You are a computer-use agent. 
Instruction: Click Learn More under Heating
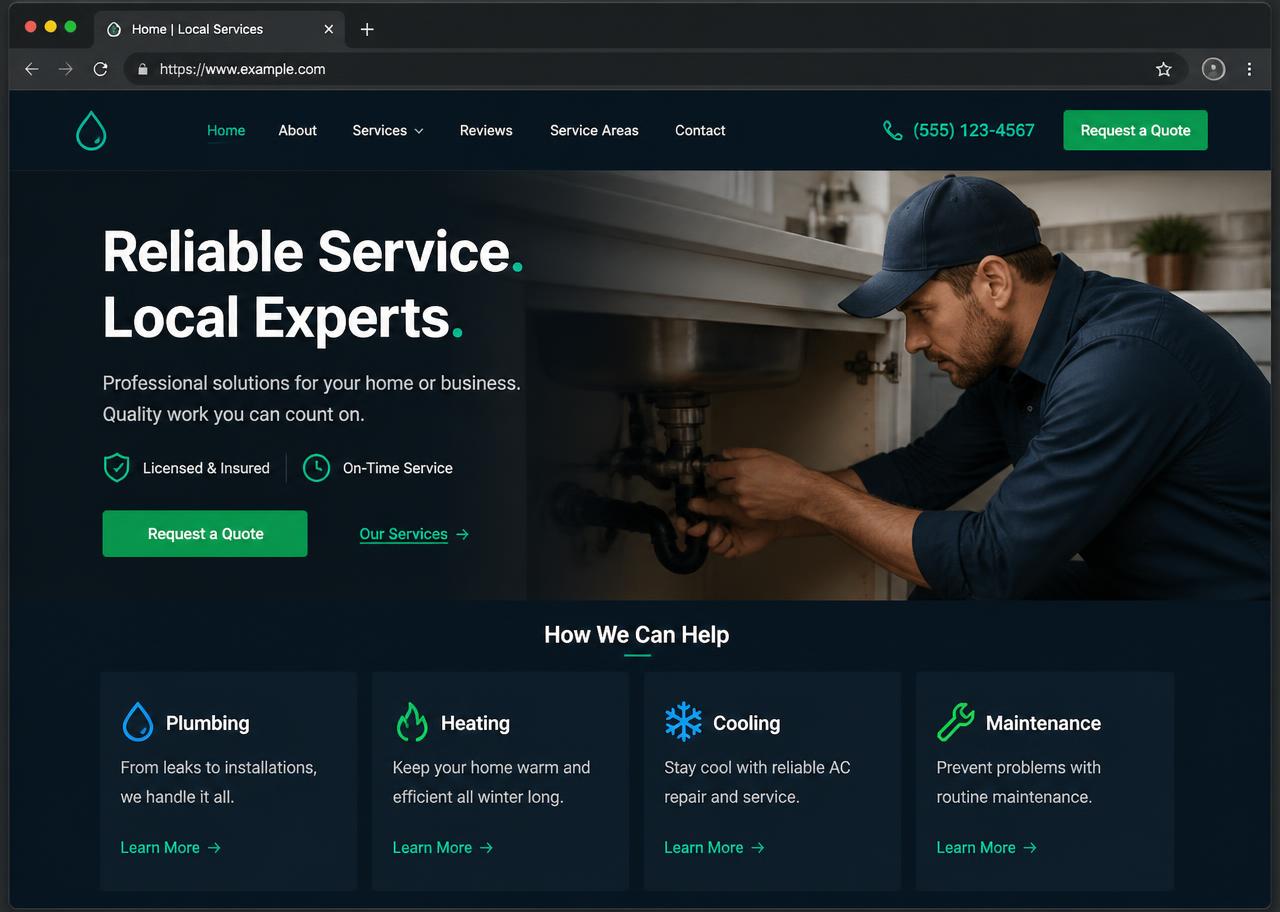(443, 848)
